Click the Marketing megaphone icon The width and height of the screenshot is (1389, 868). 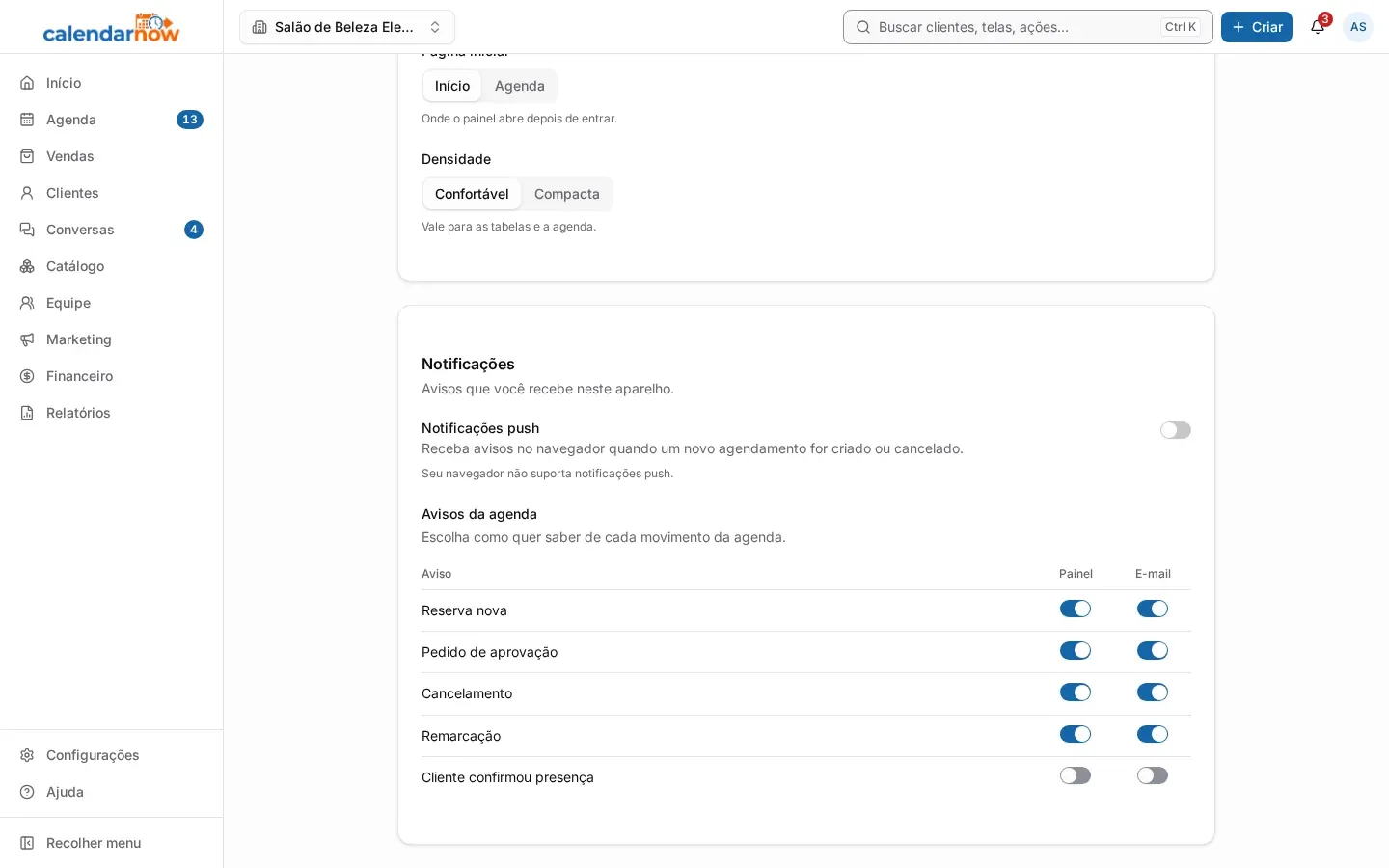pyautogui.click(x=27, y=339)
